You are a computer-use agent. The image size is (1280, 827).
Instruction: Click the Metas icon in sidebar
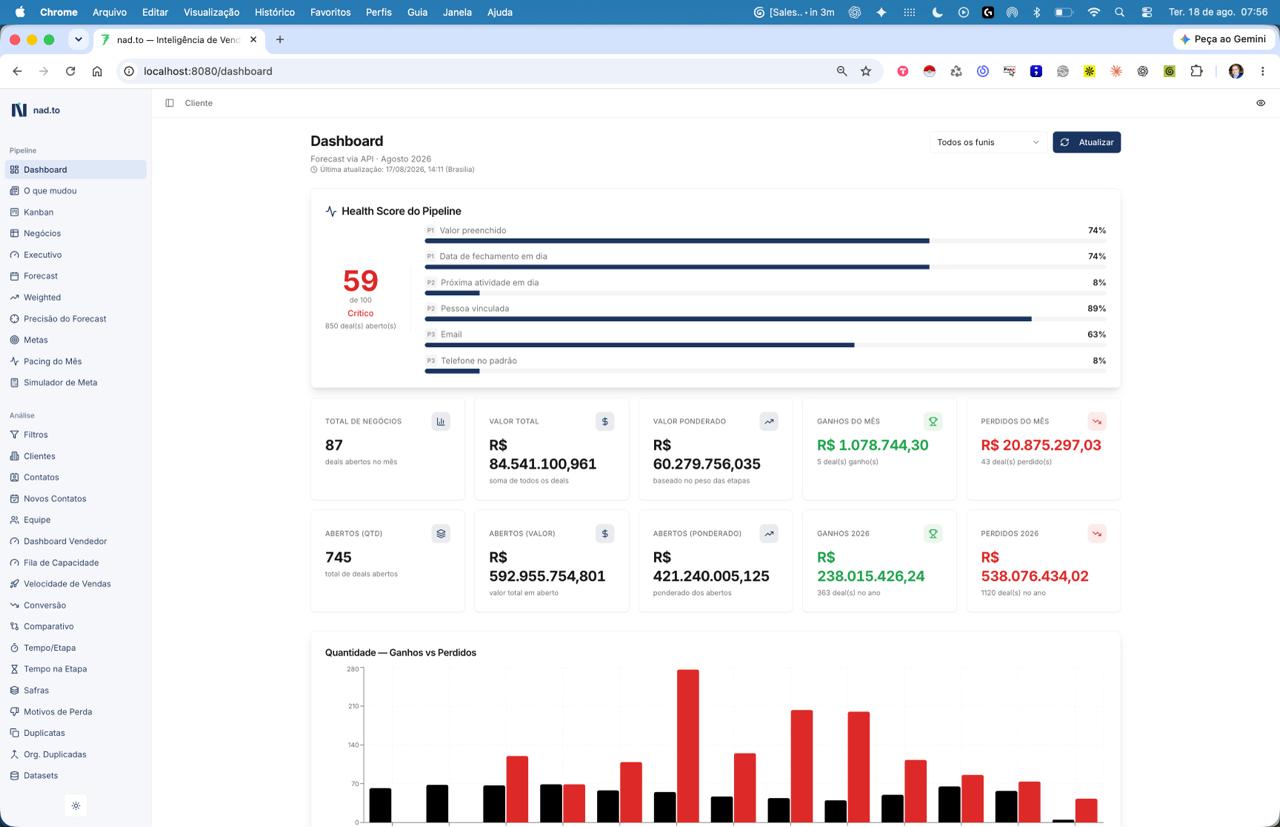pos(14,340)
